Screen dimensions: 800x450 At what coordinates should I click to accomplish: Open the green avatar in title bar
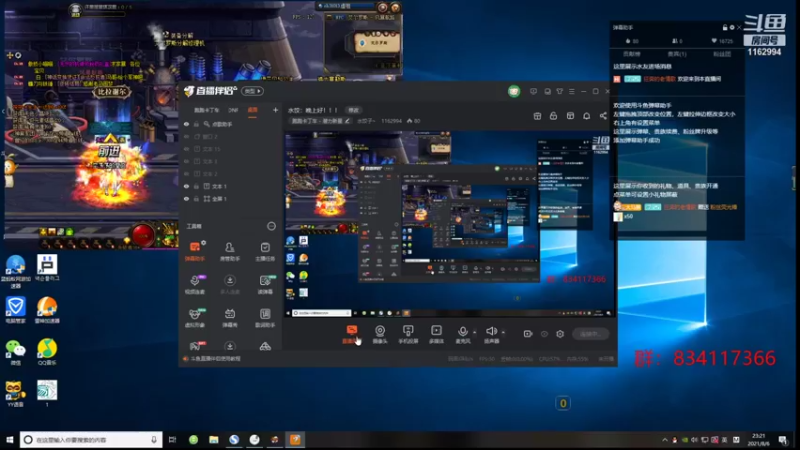tap(514, 91)
